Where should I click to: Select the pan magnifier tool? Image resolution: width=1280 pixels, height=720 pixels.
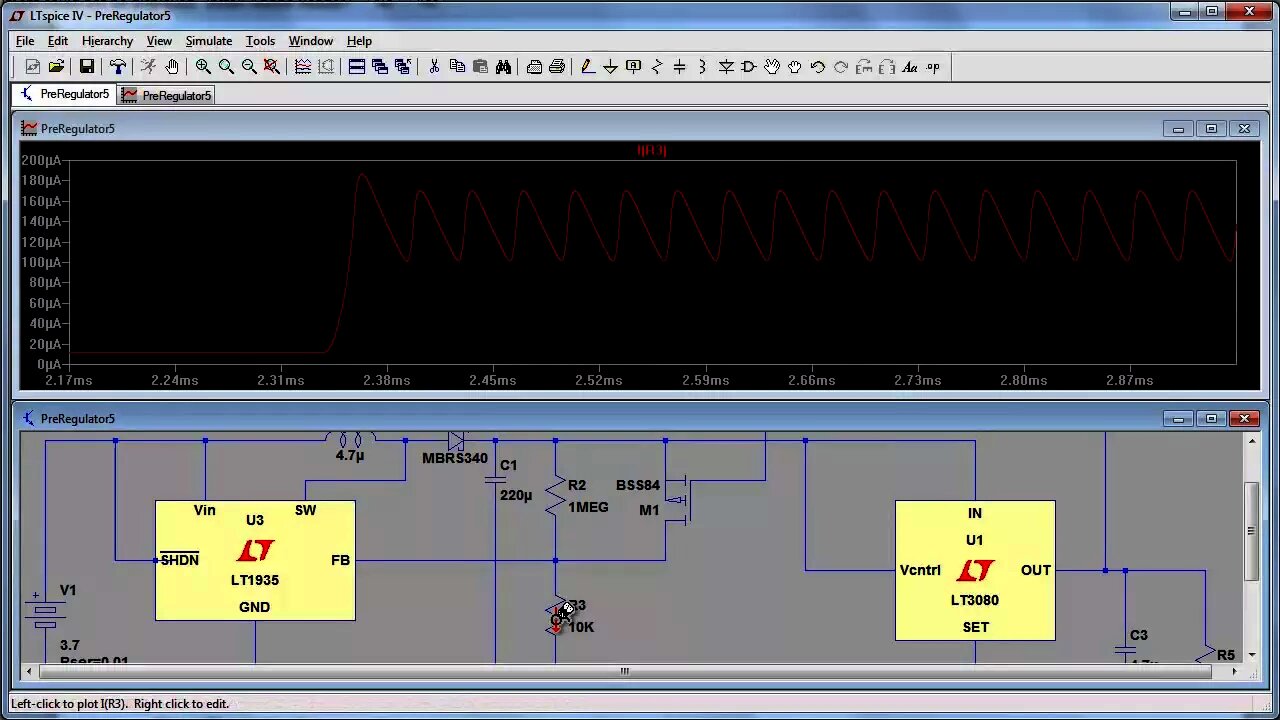click(226, 67)
